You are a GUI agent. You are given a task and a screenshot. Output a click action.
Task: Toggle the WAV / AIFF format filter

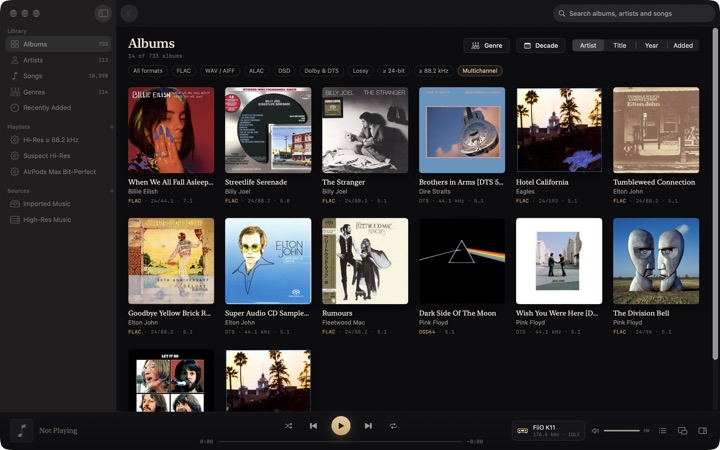(x=219, y=71)
